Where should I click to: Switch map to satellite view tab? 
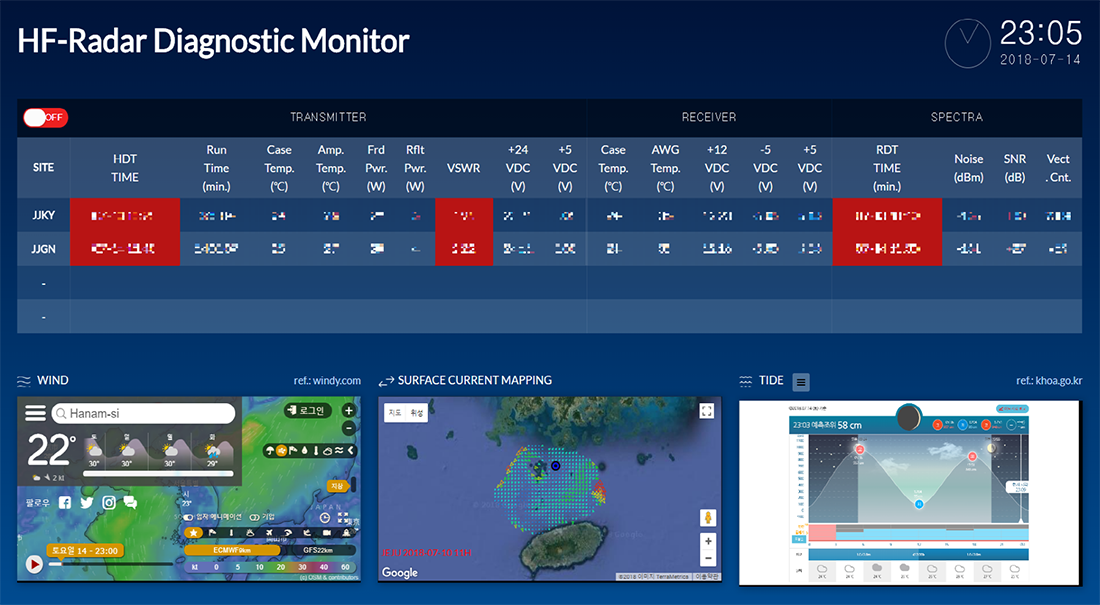point(417,413)
